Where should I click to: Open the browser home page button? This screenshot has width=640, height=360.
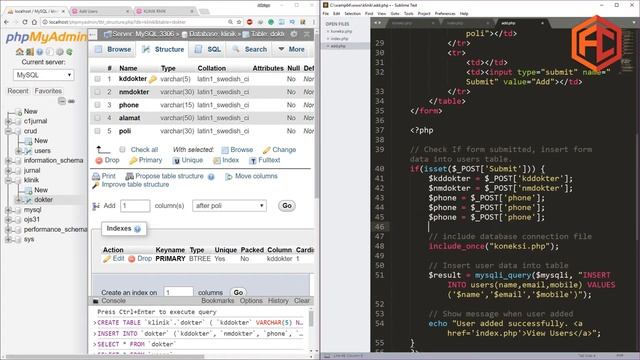click(34, 22)
